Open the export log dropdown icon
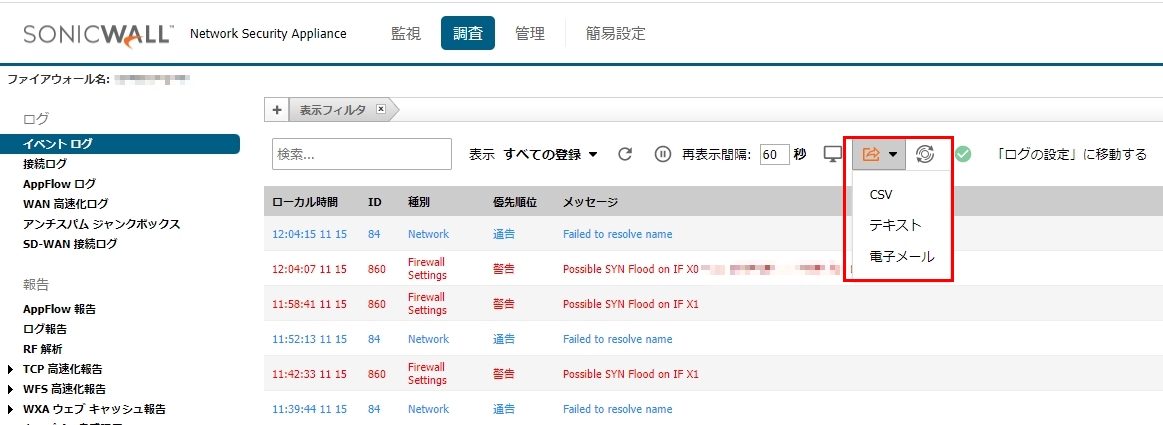Screen dimensions: 1163x425 click(879, 154)
